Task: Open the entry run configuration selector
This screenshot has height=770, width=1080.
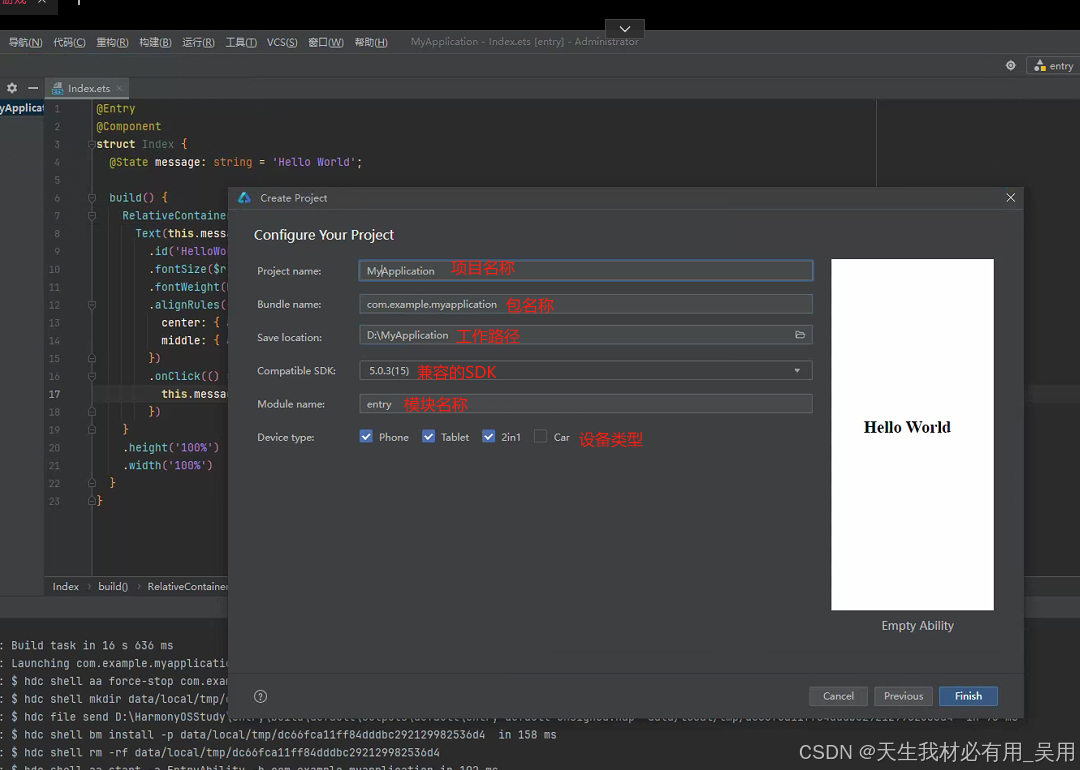Action: click(x=1054, y=65)
